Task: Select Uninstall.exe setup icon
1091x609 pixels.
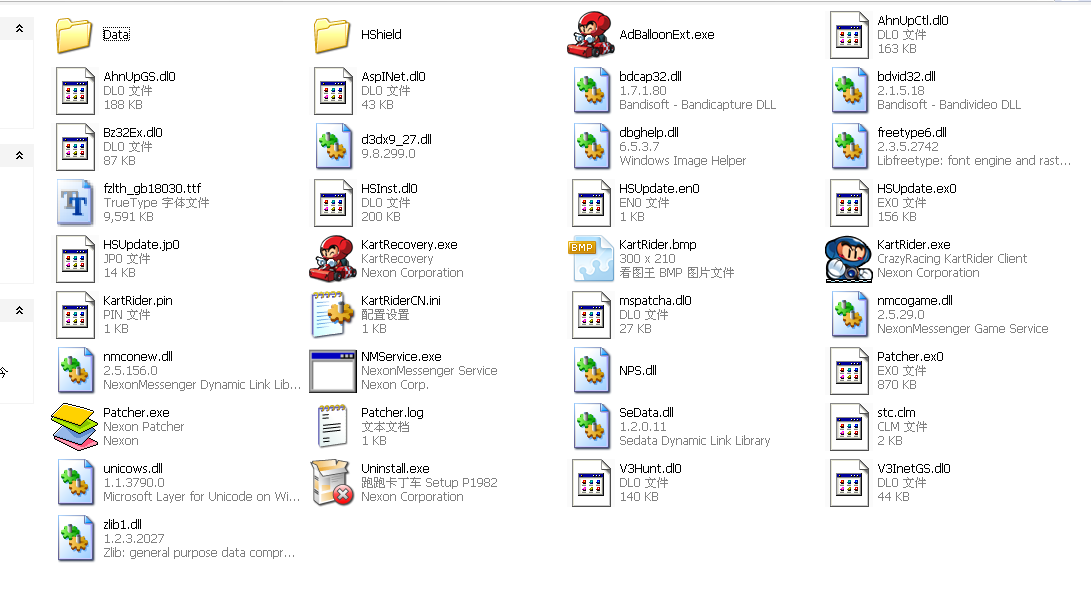Action: (333, 483)
